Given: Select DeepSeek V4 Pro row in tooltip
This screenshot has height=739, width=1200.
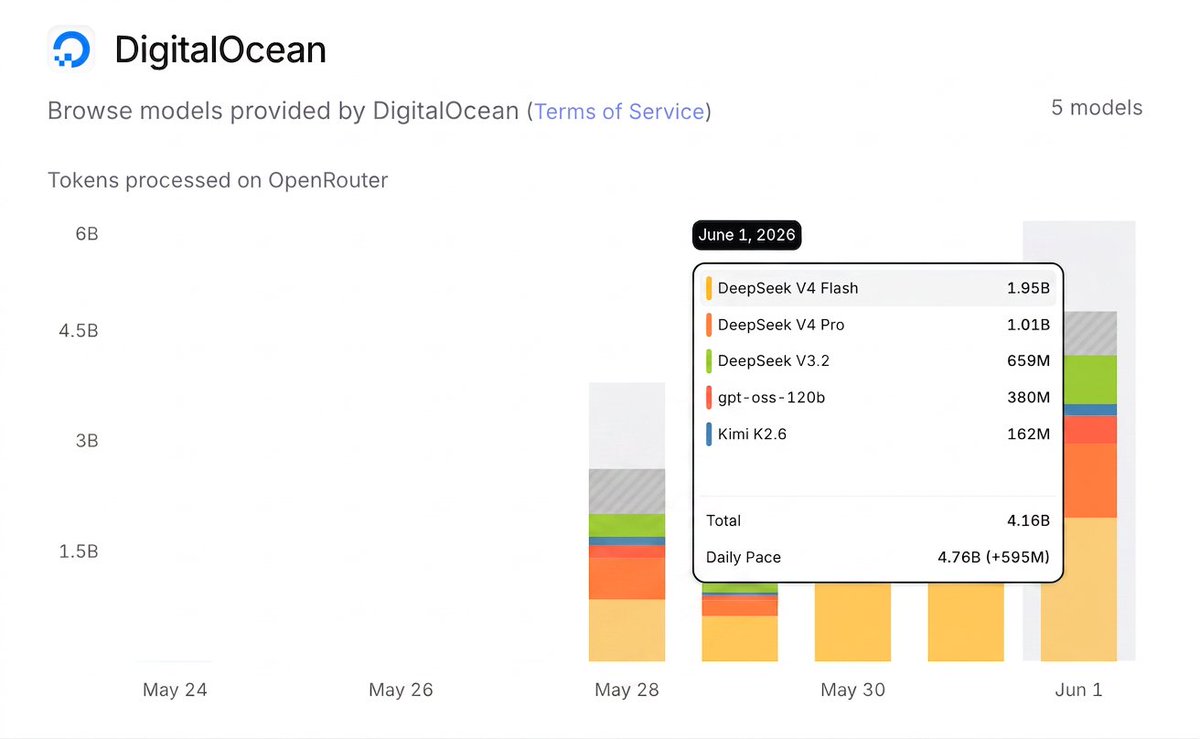Looking at the screenshot, I should coord(878,325).
